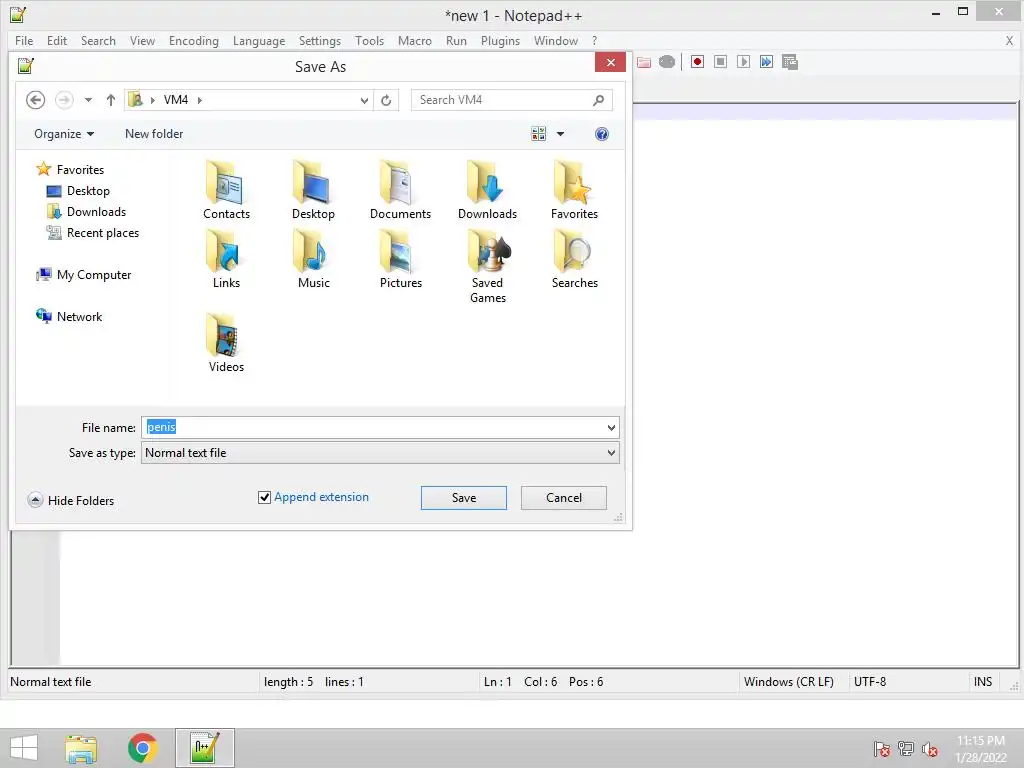
Task: Open the Plugins menu
Action: pyautogui.click(x=500, y=40)
